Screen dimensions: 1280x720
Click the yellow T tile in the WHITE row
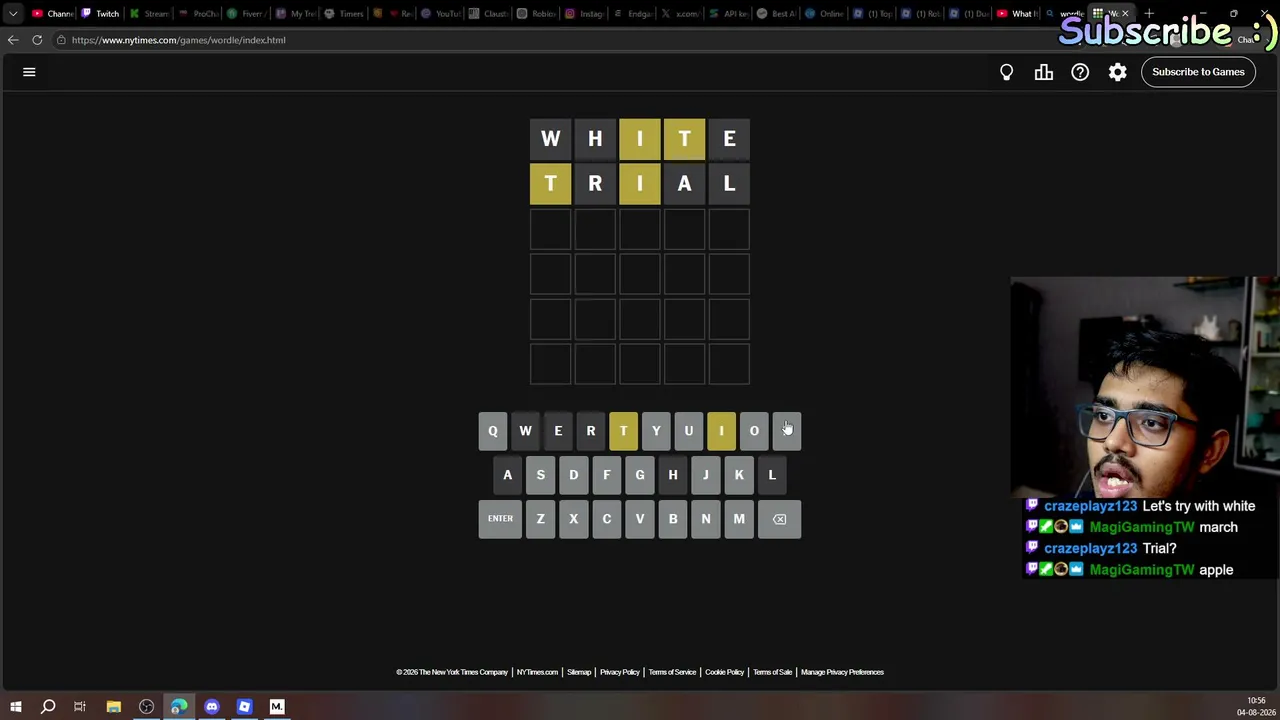[685, 139]
